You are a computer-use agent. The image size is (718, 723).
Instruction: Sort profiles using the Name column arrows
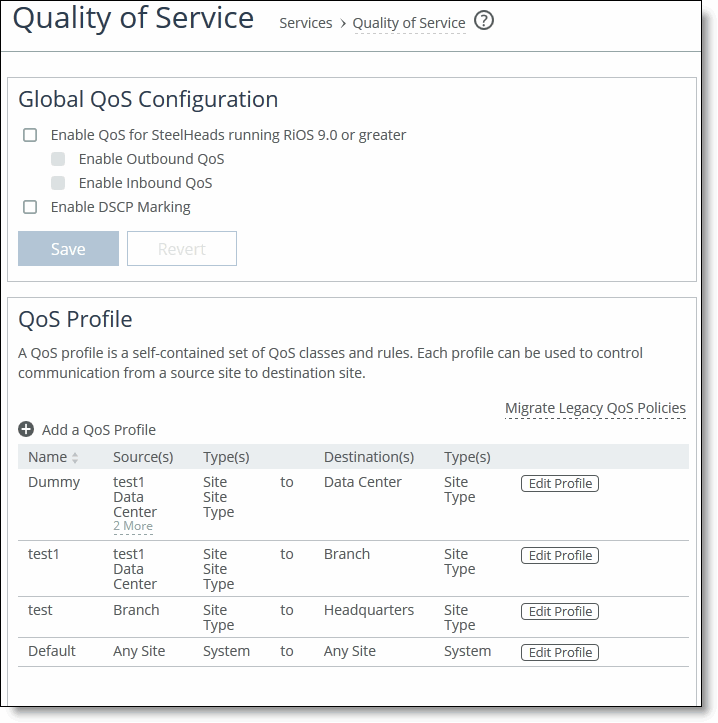pyautogui.click(x=75, y=458)
